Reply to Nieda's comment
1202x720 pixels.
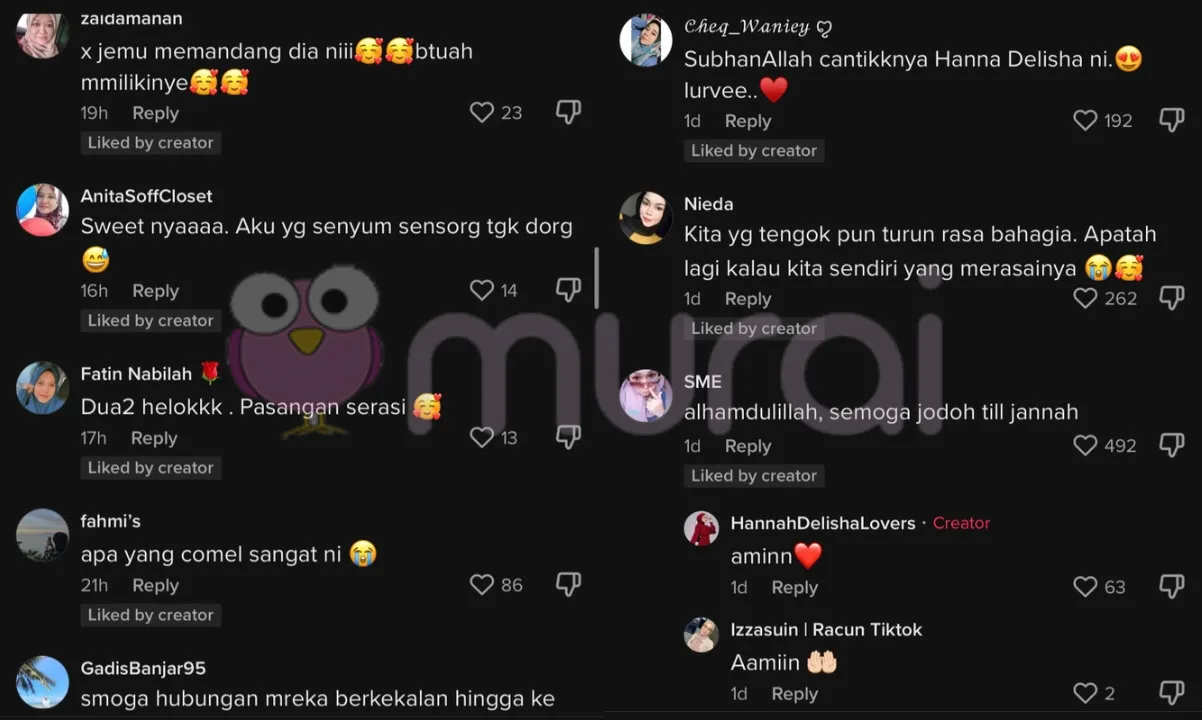748,299
